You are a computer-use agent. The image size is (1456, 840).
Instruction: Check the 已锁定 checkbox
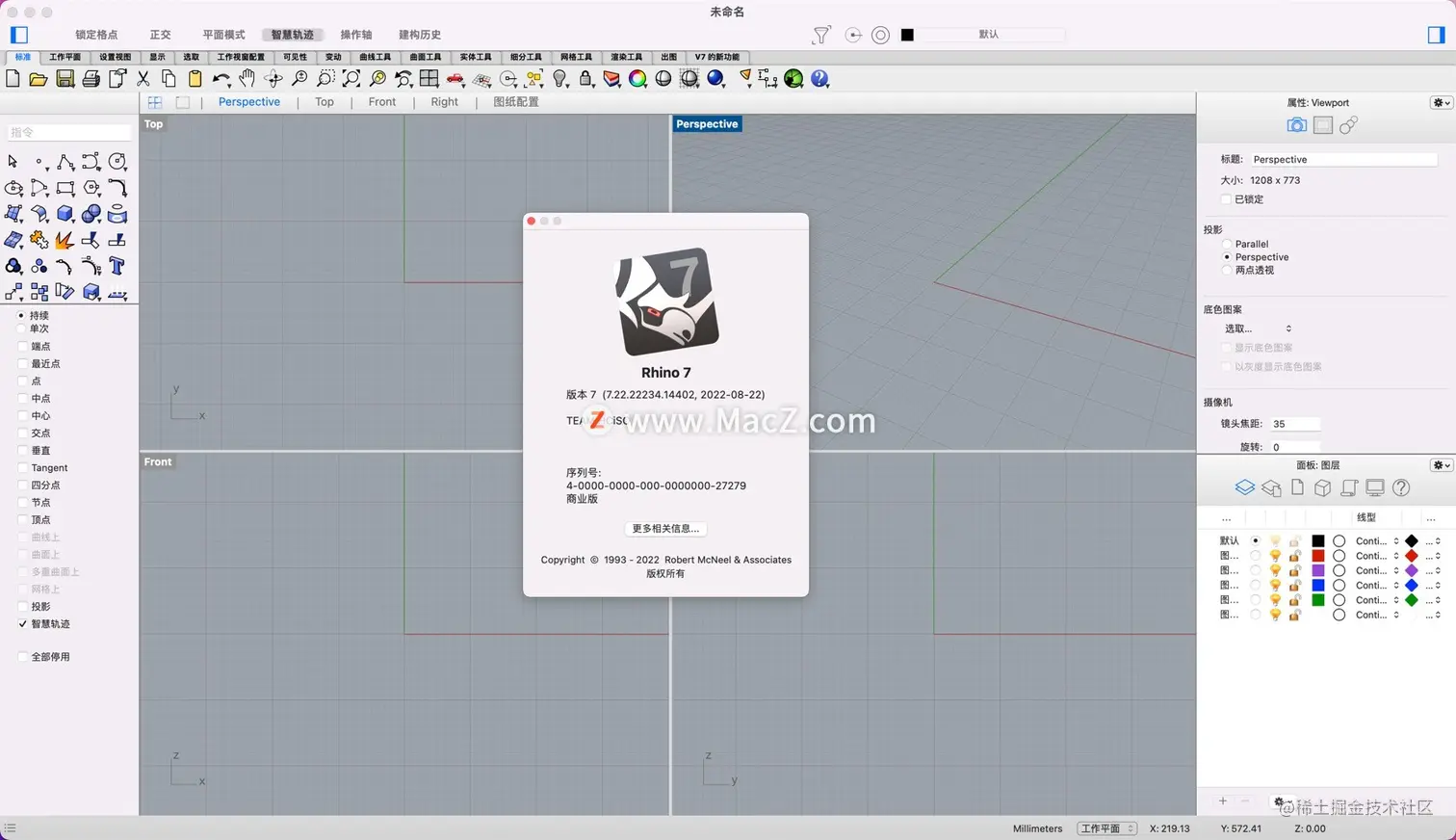pos(1226,199)
